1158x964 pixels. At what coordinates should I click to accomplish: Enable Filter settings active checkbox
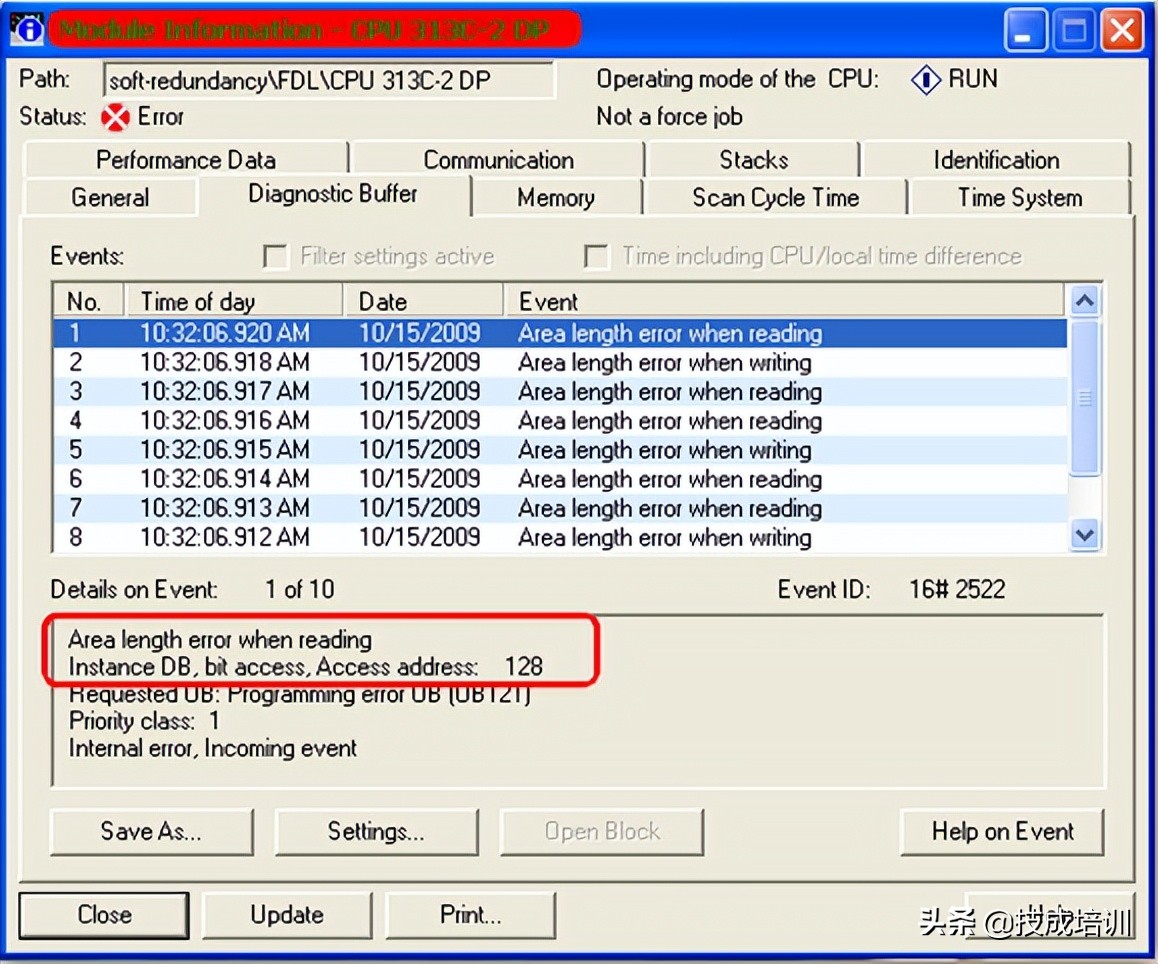pyautogui.click(x=275, y=257)
